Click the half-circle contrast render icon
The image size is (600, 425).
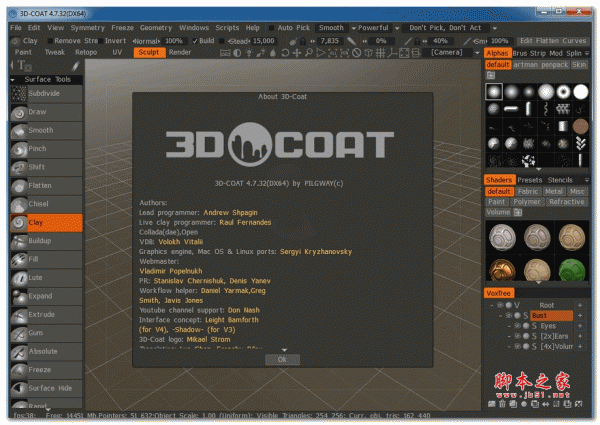237,53
